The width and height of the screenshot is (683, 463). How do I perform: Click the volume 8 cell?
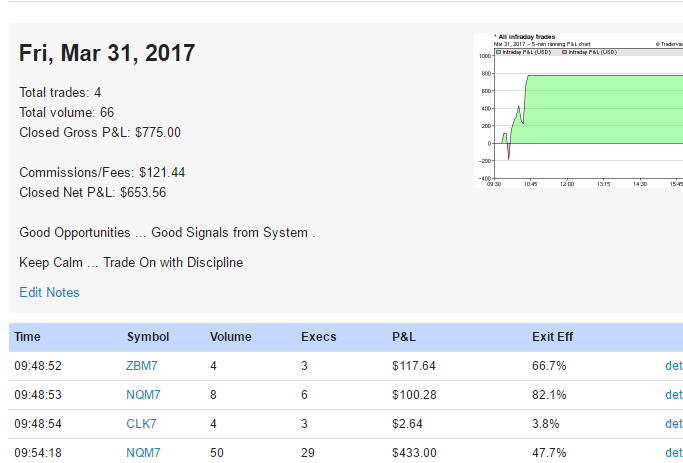(x=213, y=395)
